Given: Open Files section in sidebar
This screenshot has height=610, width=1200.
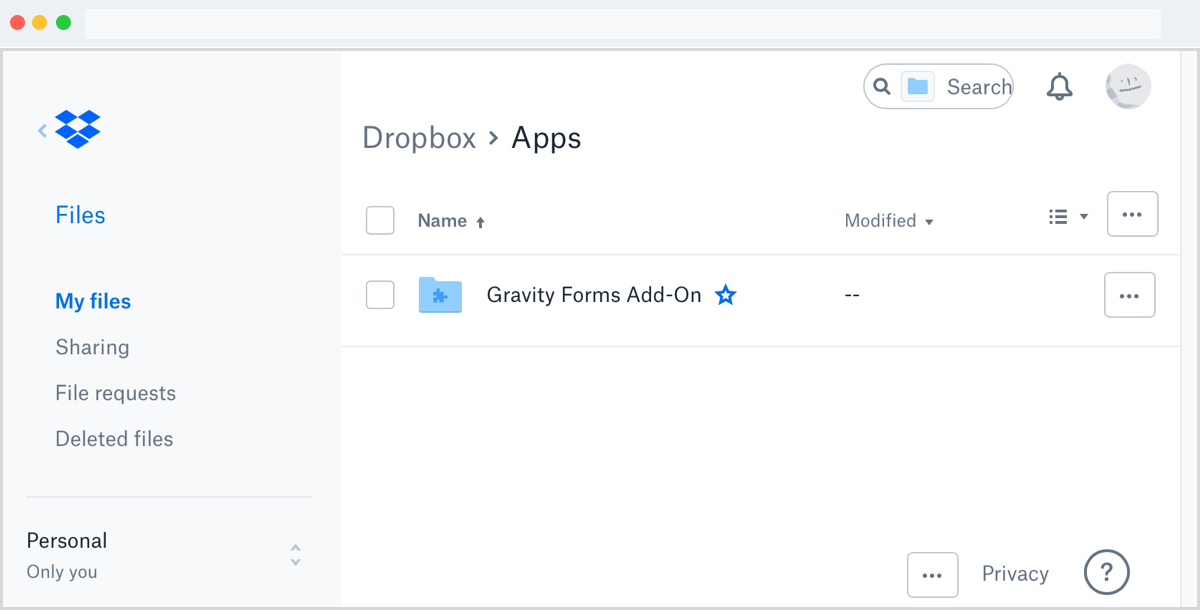Looking at the screenshot, I should (x=80, y=215).
